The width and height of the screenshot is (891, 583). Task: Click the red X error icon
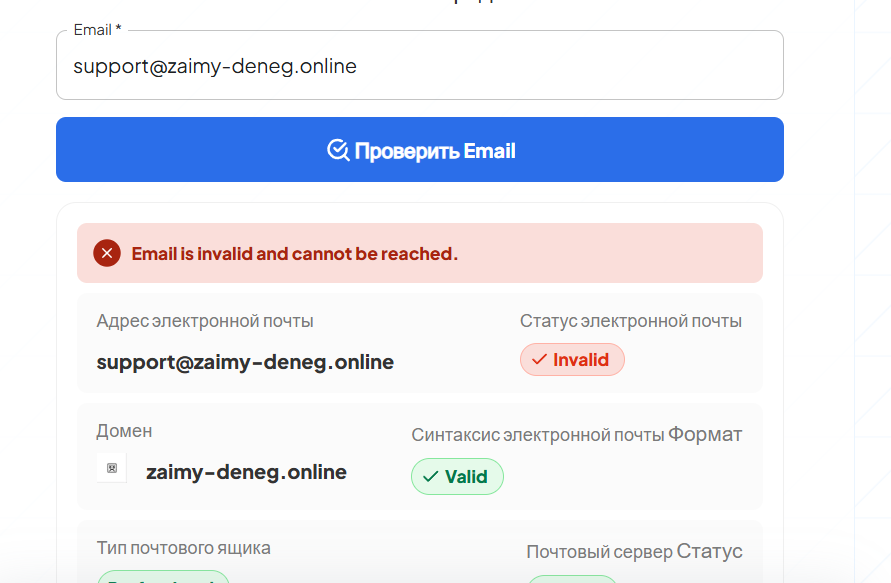107,253
